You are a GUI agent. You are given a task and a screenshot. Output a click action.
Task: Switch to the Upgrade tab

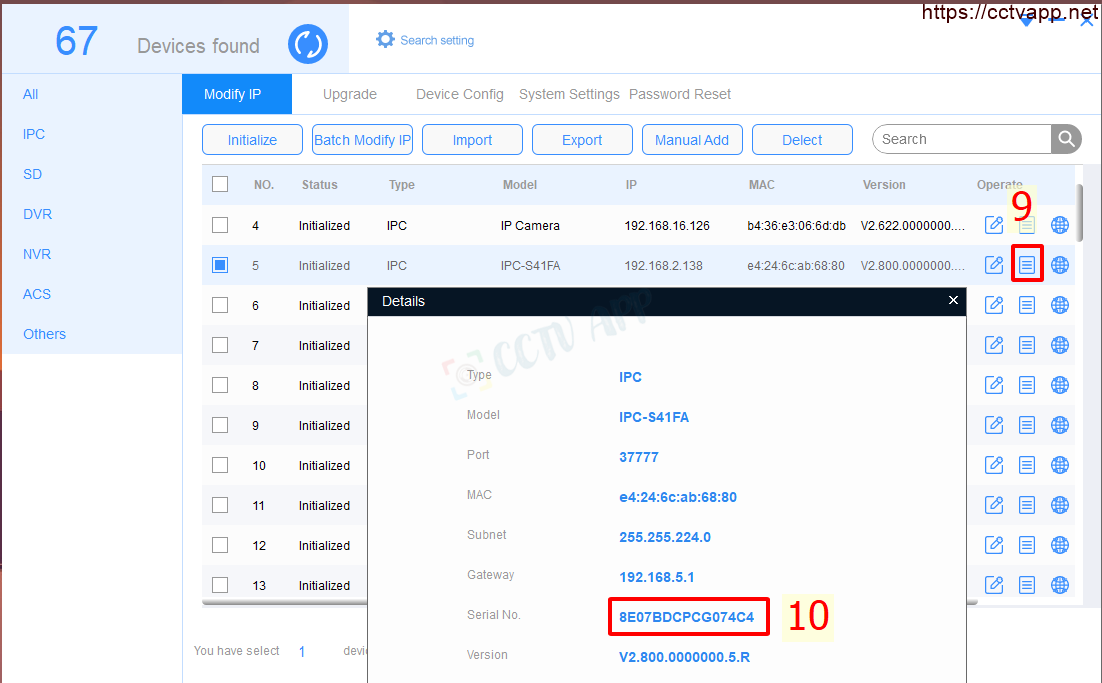click(349, 94)
